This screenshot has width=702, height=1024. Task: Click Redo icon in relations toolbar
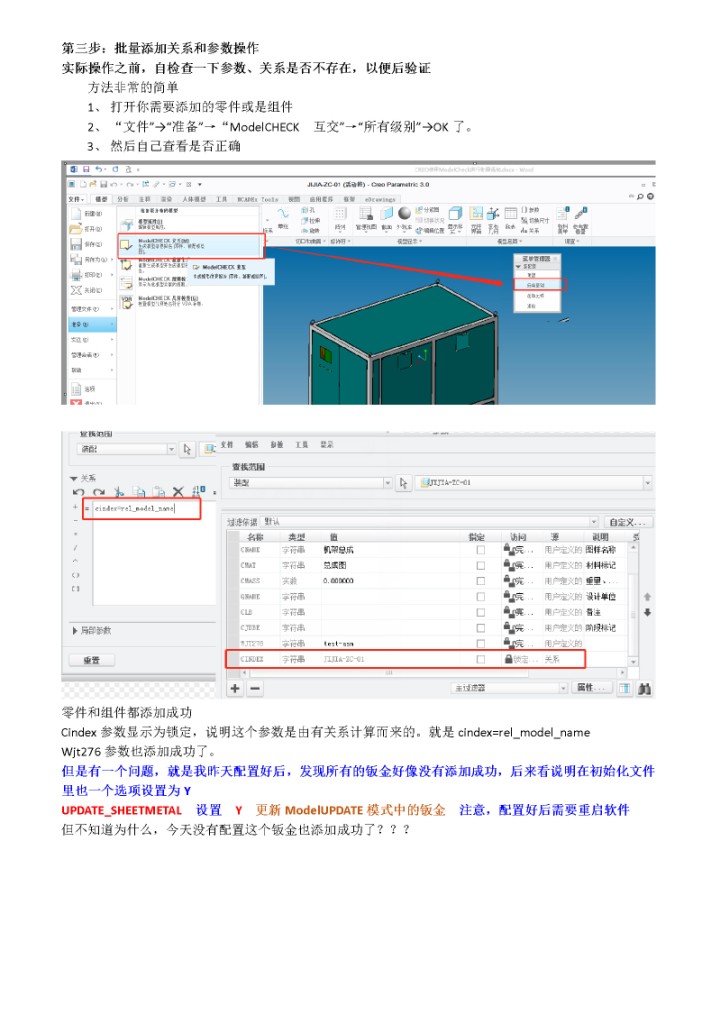click(99, 492)
